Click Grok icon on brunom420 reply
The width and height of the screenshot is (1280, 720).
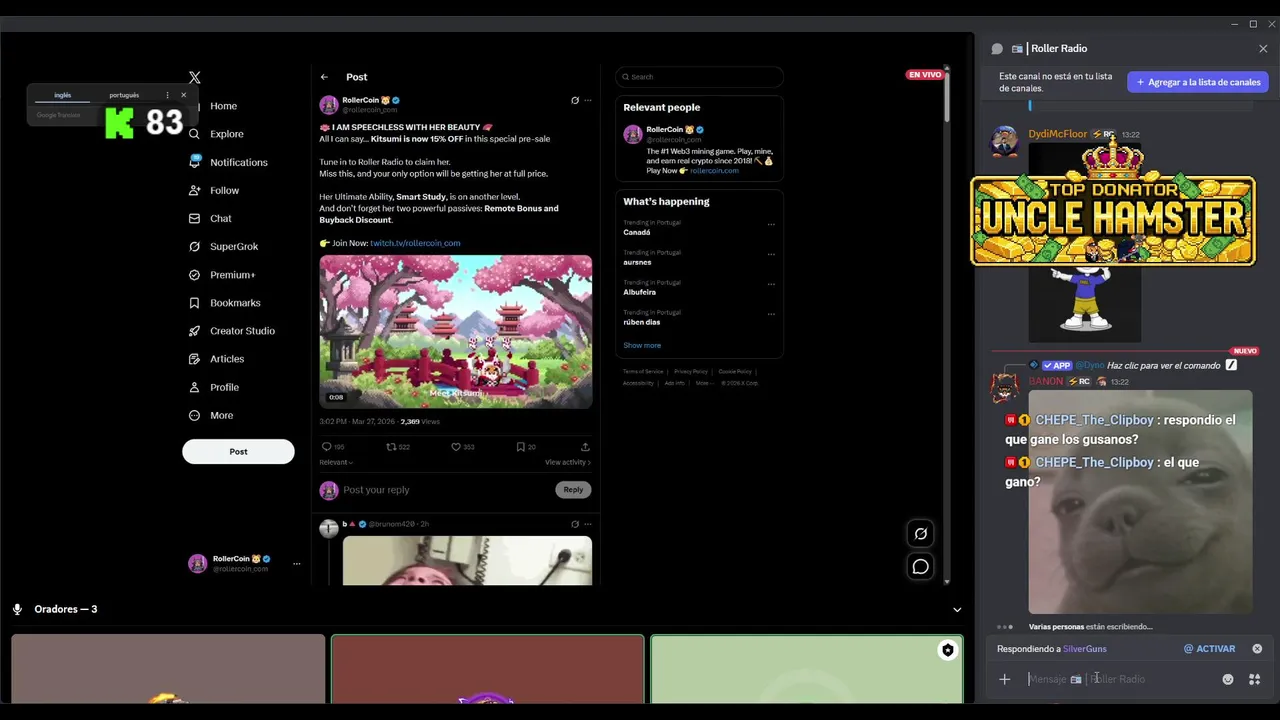pos(574,524)
